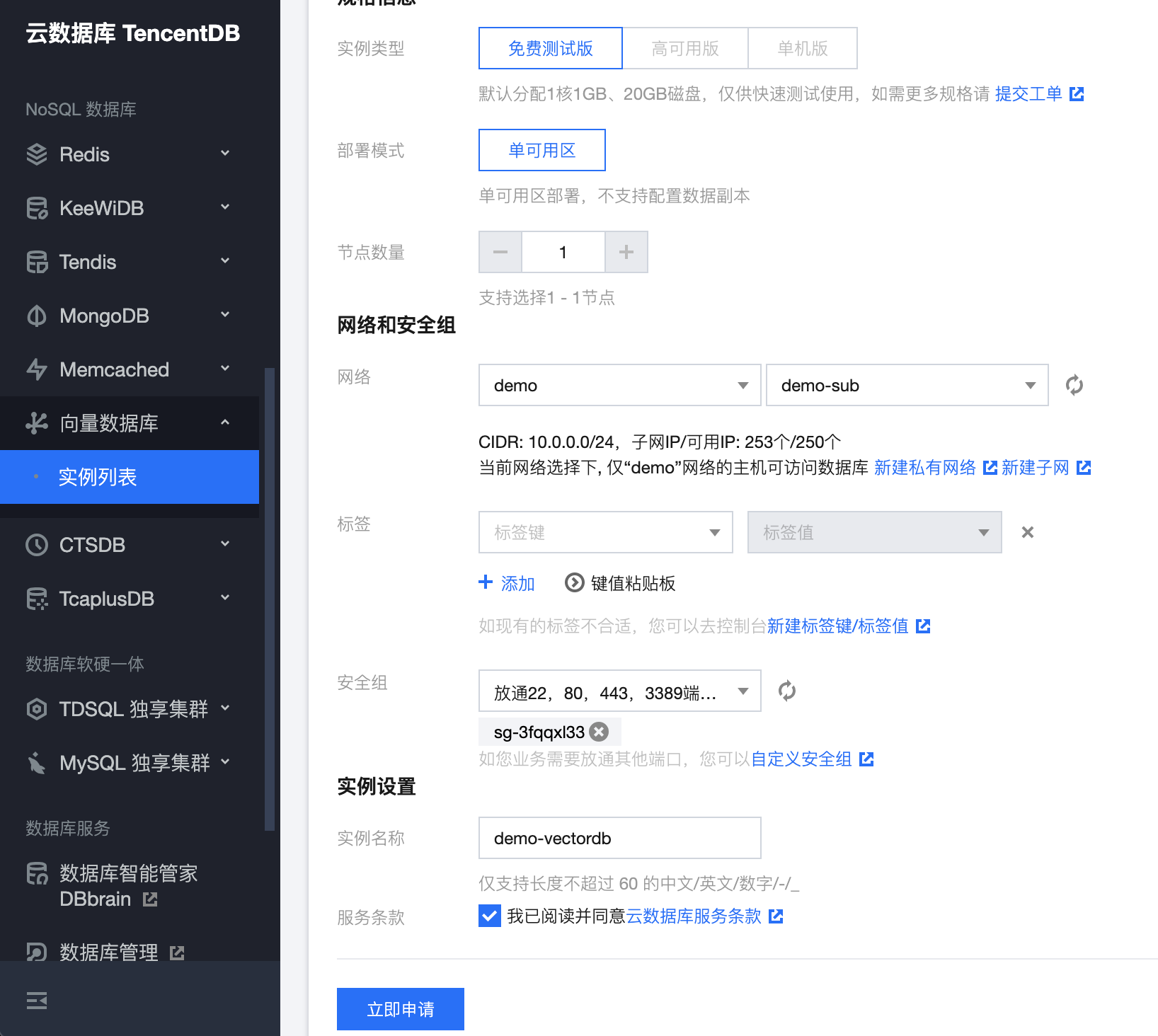Open 实例列表 in the sidebar
The height and width of the screenshot is (1036, 1158).
point(130,477)
